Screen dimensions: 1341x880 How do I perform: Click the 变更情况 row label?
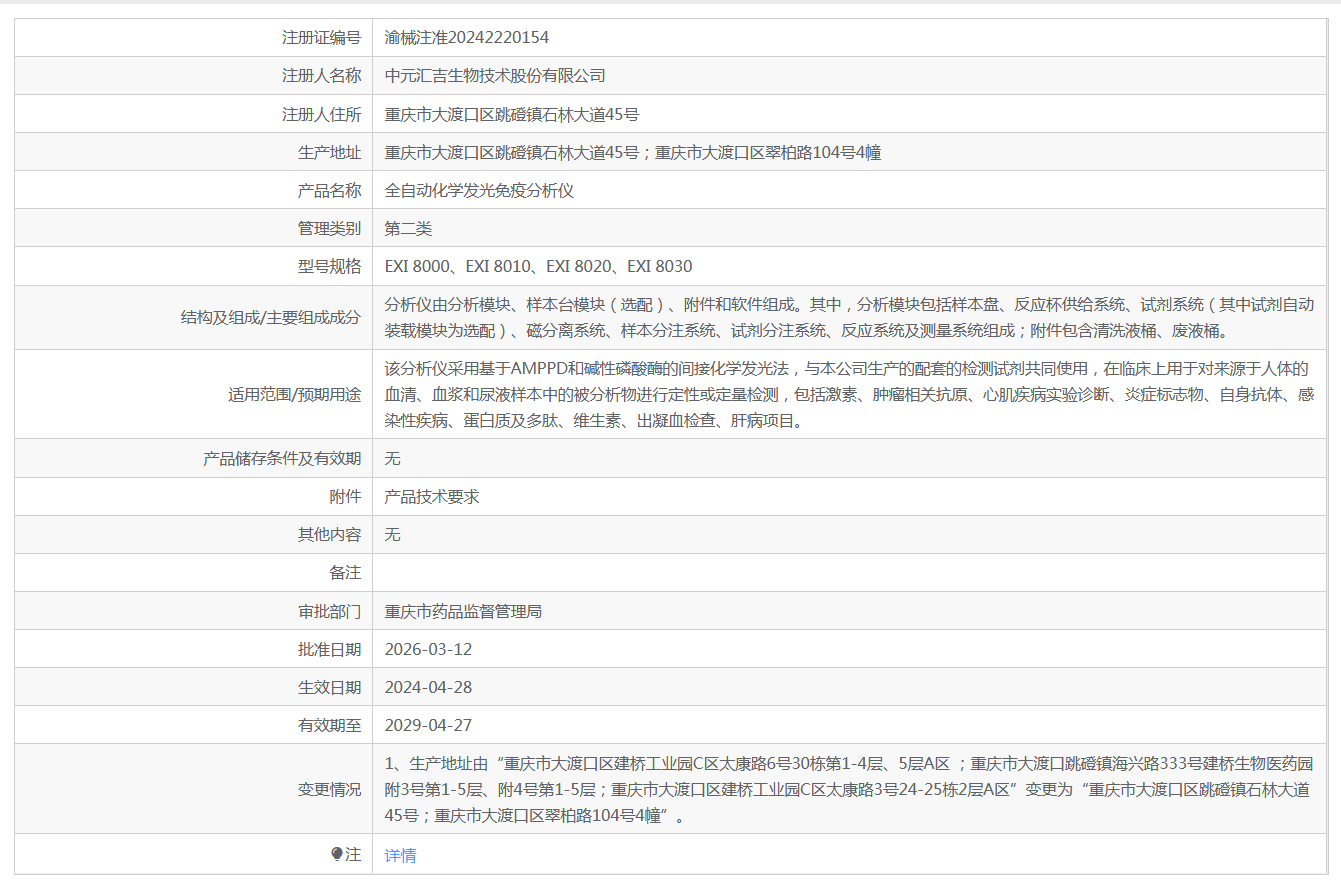[x=329, y=789]
